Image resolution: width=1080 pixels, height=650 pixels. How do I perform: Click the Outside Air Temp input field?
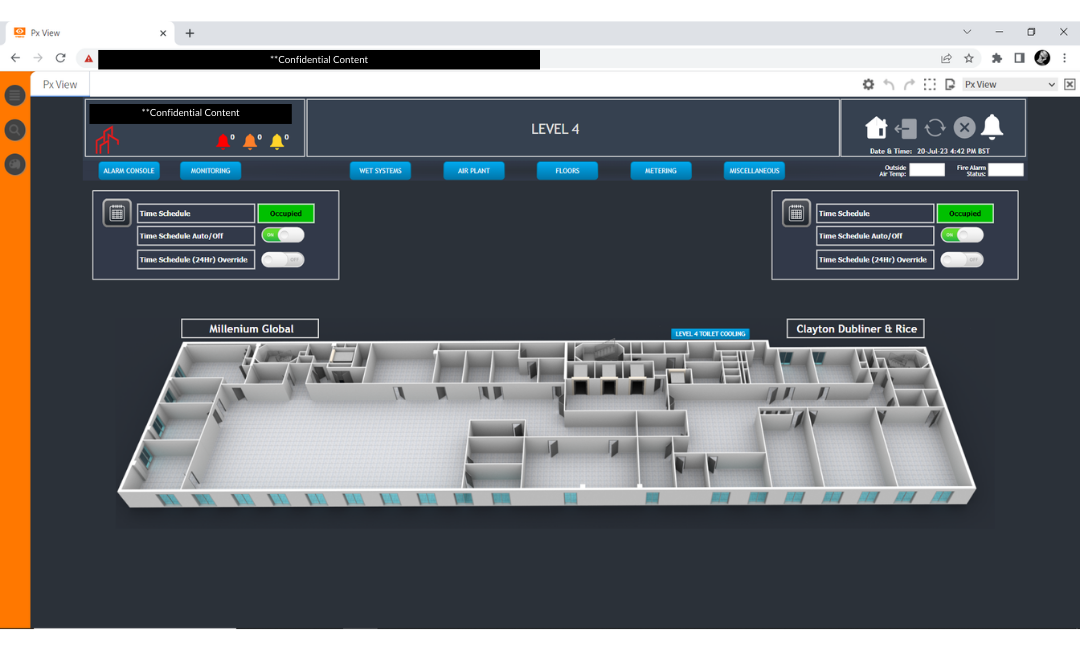click(x=927, y=169)
